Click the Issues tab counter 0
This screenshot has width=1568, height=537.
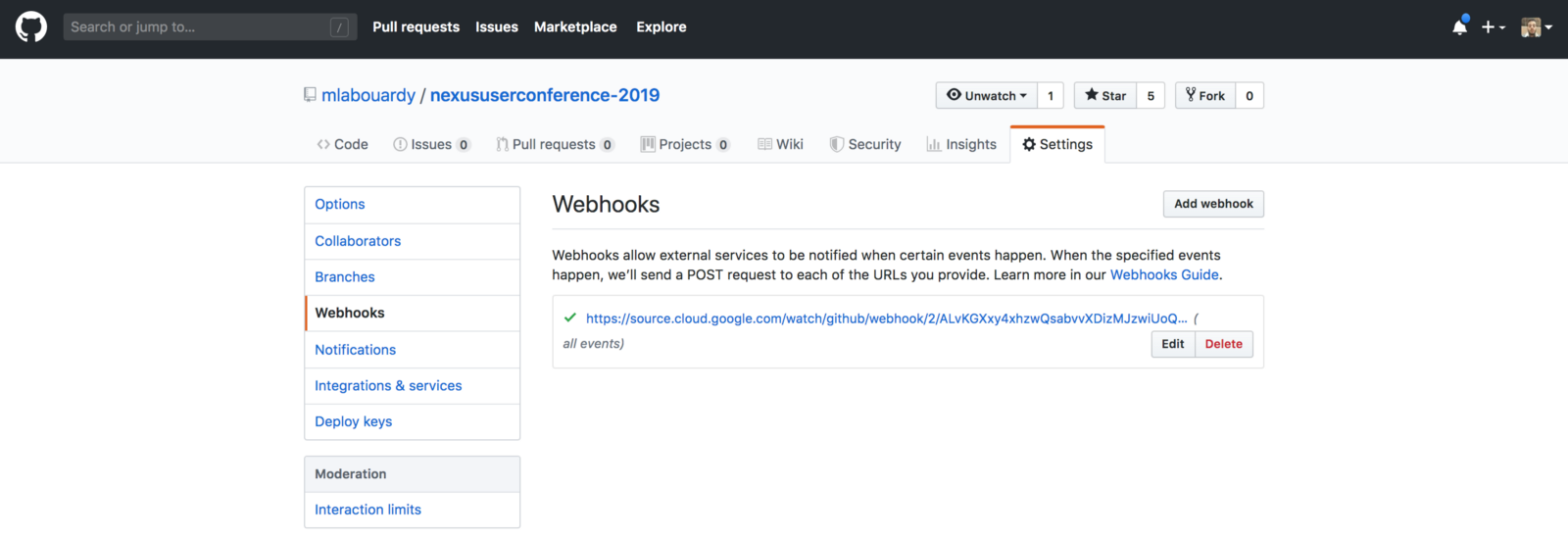point(464,145)
